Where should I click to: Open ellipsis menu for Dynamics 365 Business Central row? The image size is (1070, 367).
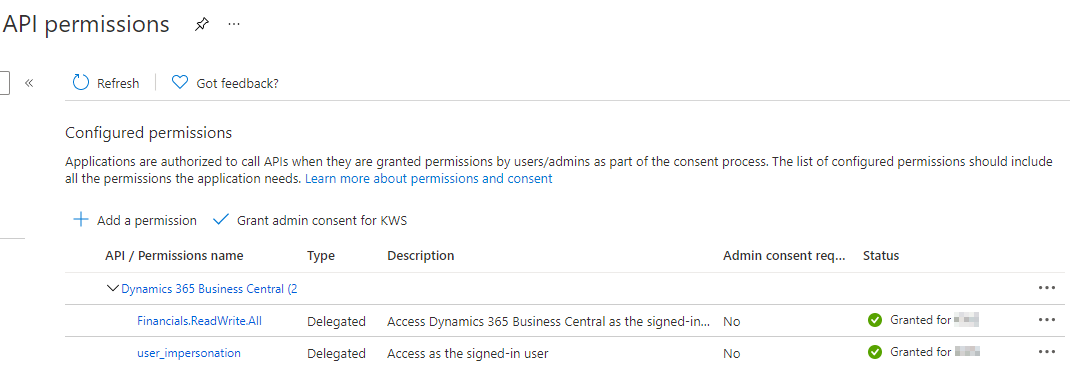[1047, 288]
